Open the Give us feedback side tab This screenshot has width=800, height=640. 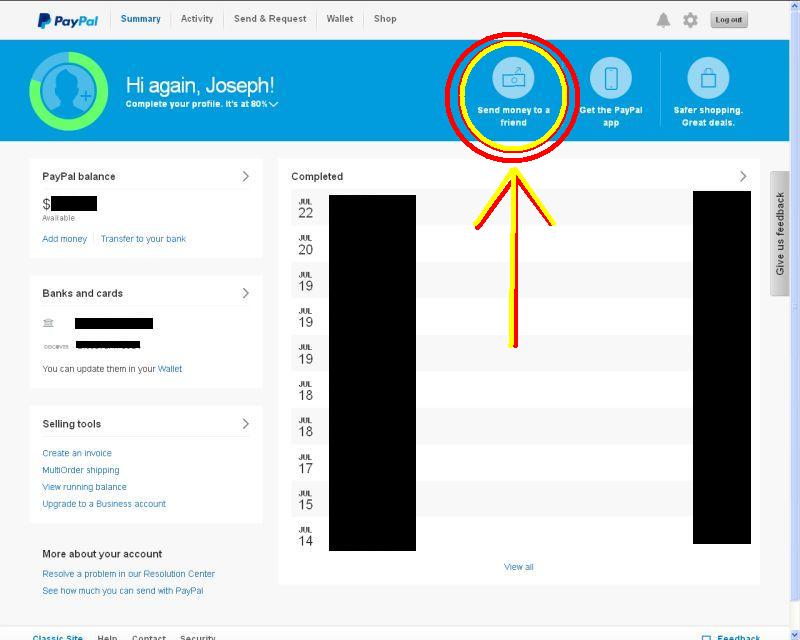click(780, 233)
